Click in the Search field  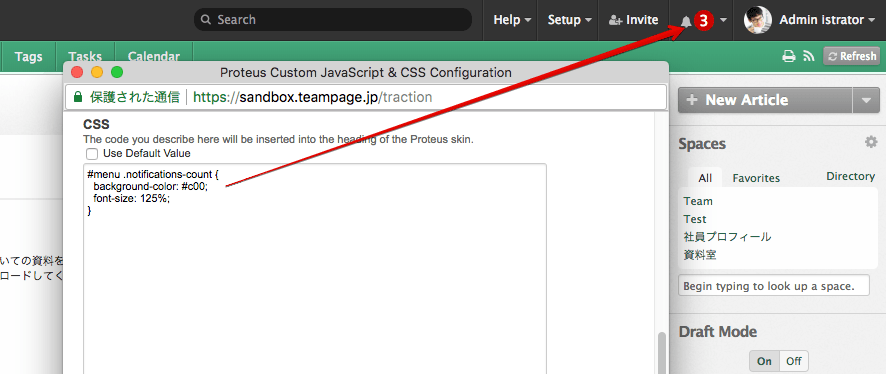333,20
